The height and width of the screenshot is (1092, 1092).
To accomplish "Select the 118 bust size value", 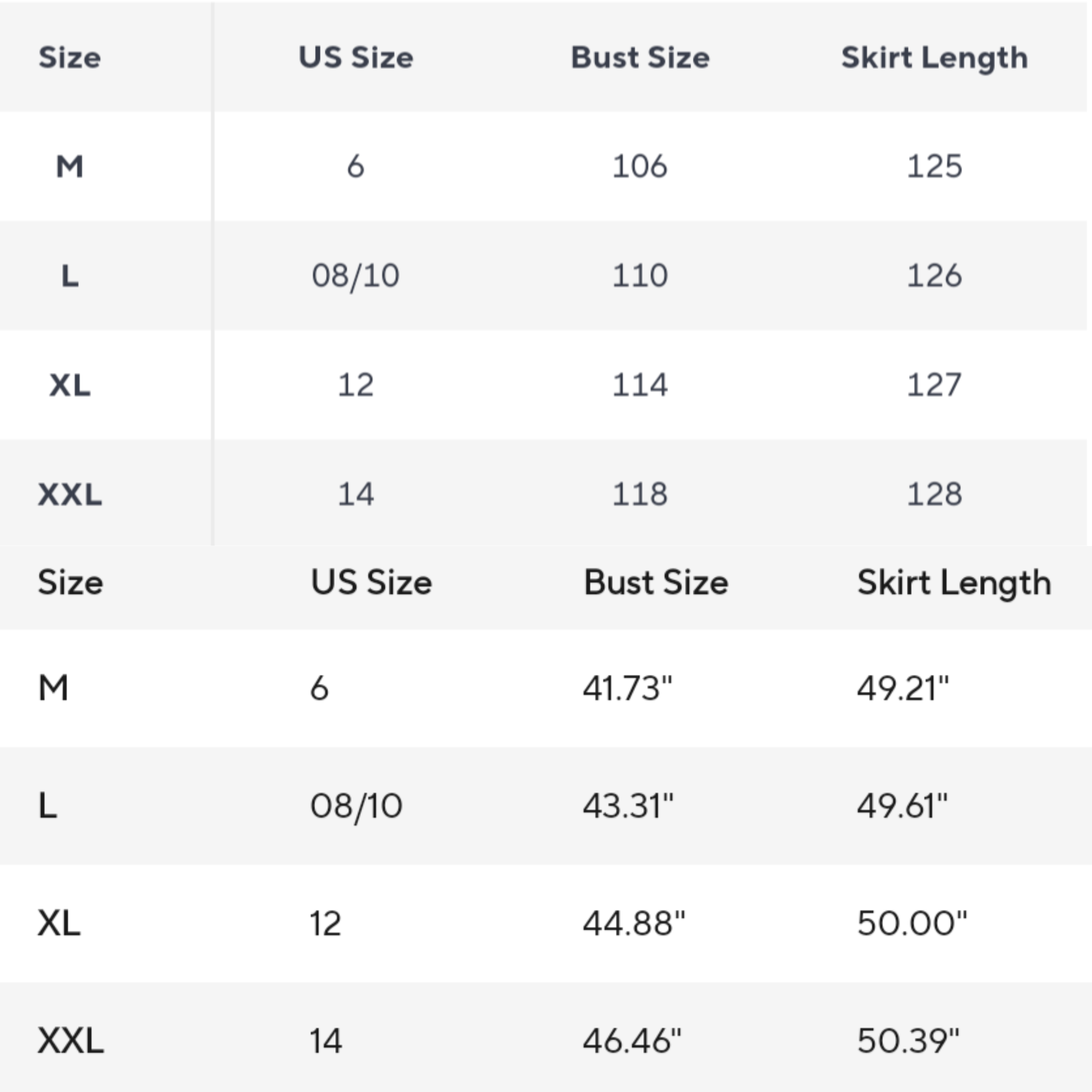I will click(640, 494).
